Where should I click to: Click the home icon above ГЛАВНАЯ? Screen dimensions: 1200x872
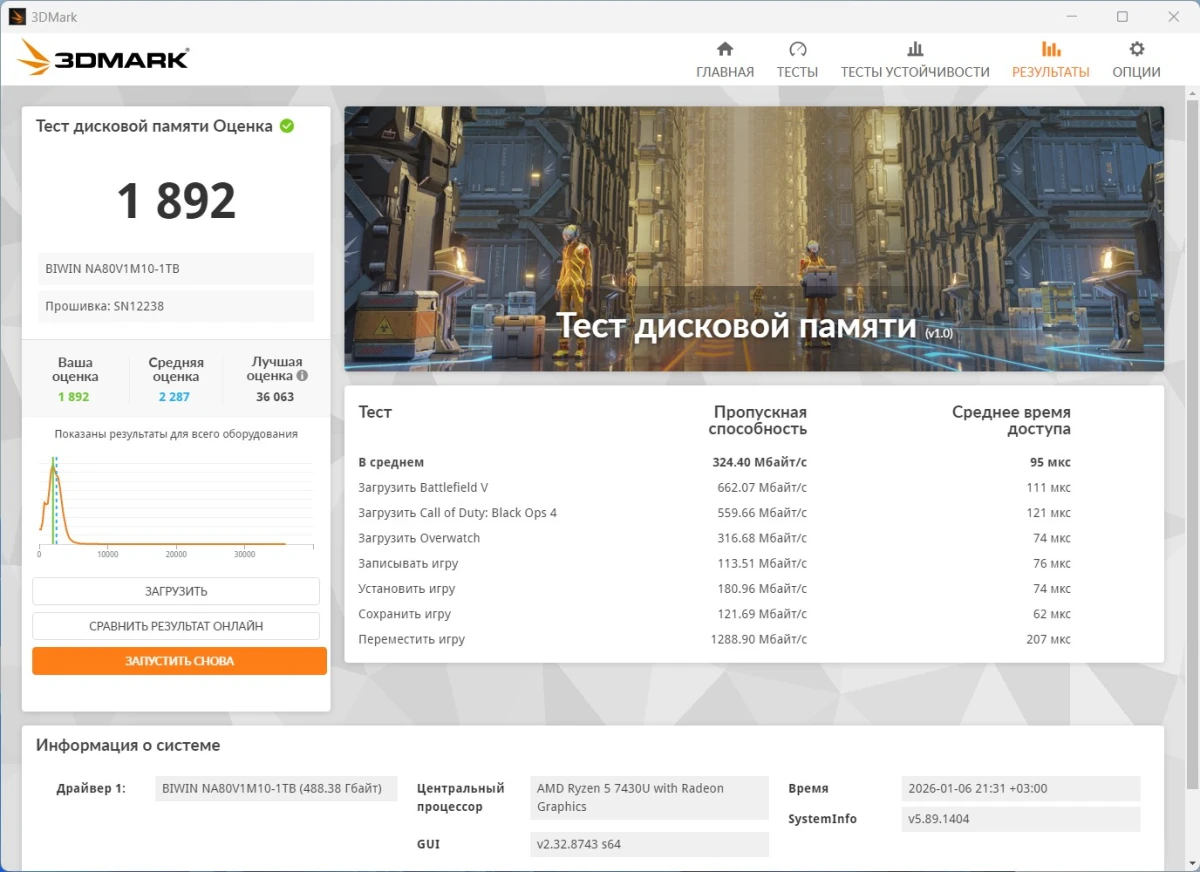tap(724, 47)
